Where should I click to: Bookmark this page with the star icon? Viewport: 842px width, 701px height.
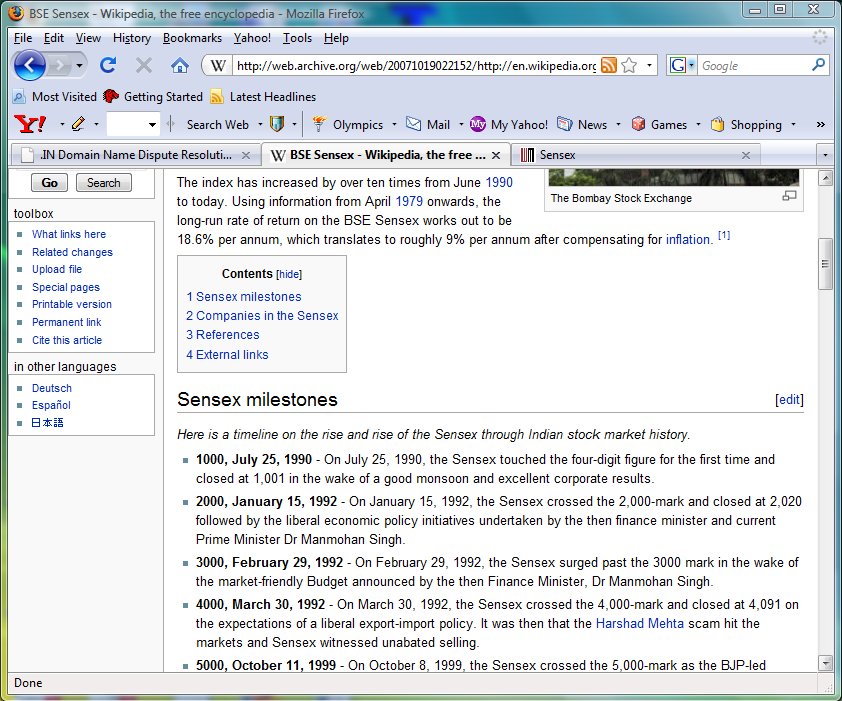point(629,66)
